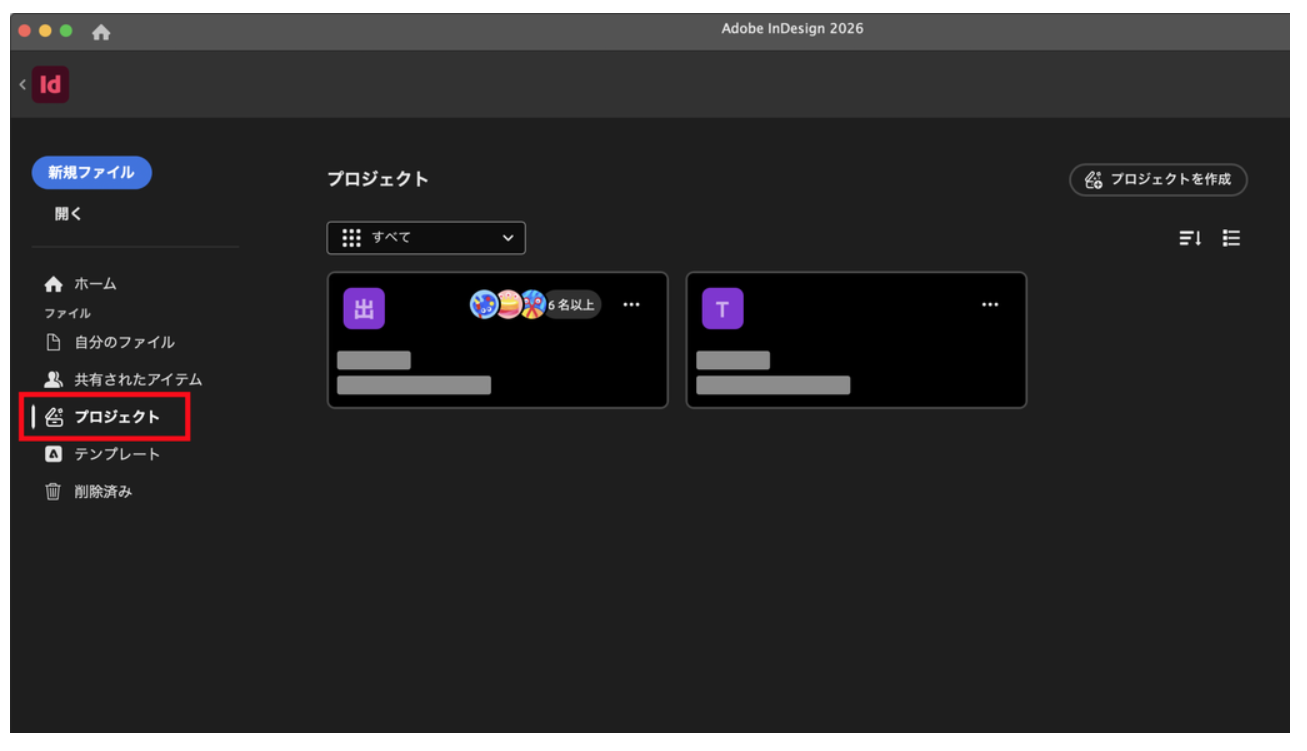Click the プロジェクトを作成 button

point(1158,180)
